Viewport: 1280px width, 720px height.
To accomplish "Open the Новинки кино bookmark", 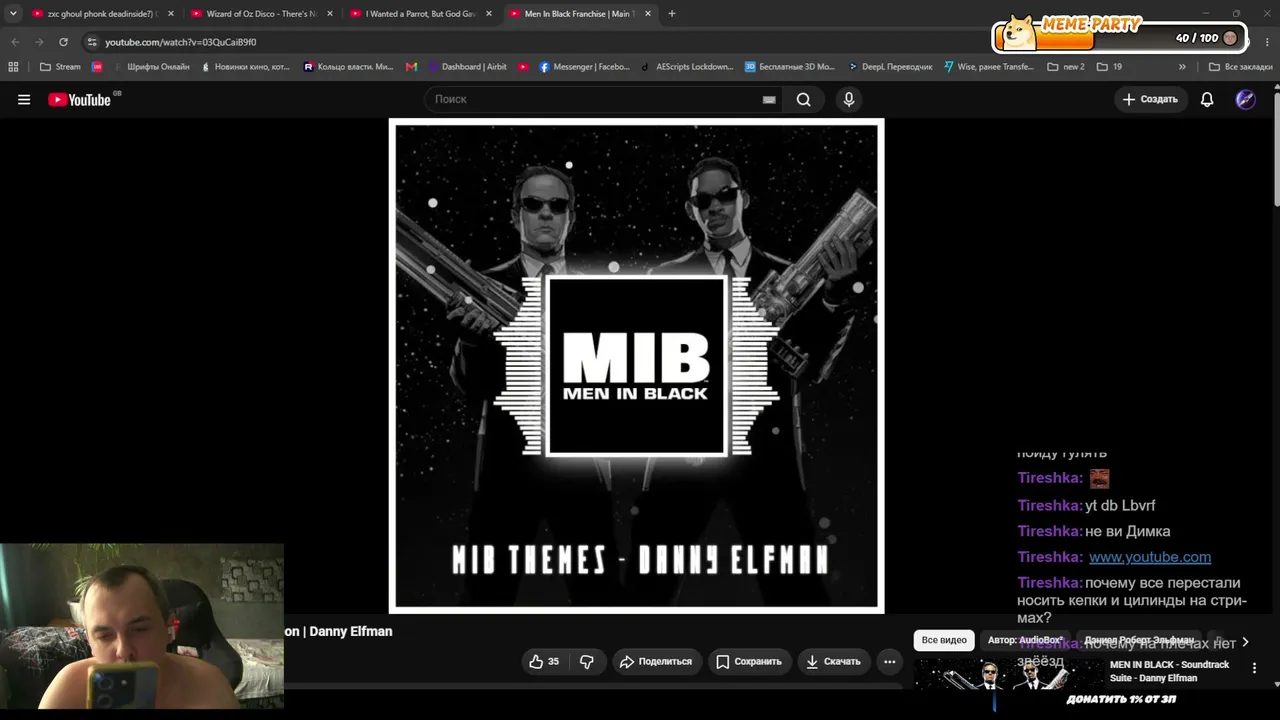I will tap(245, 67).
